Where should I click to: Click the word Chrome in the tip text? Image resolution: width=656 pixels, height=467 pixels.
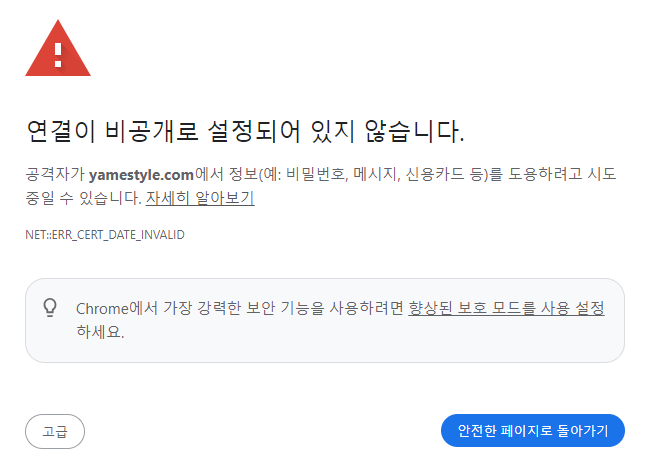coord(102,309)
